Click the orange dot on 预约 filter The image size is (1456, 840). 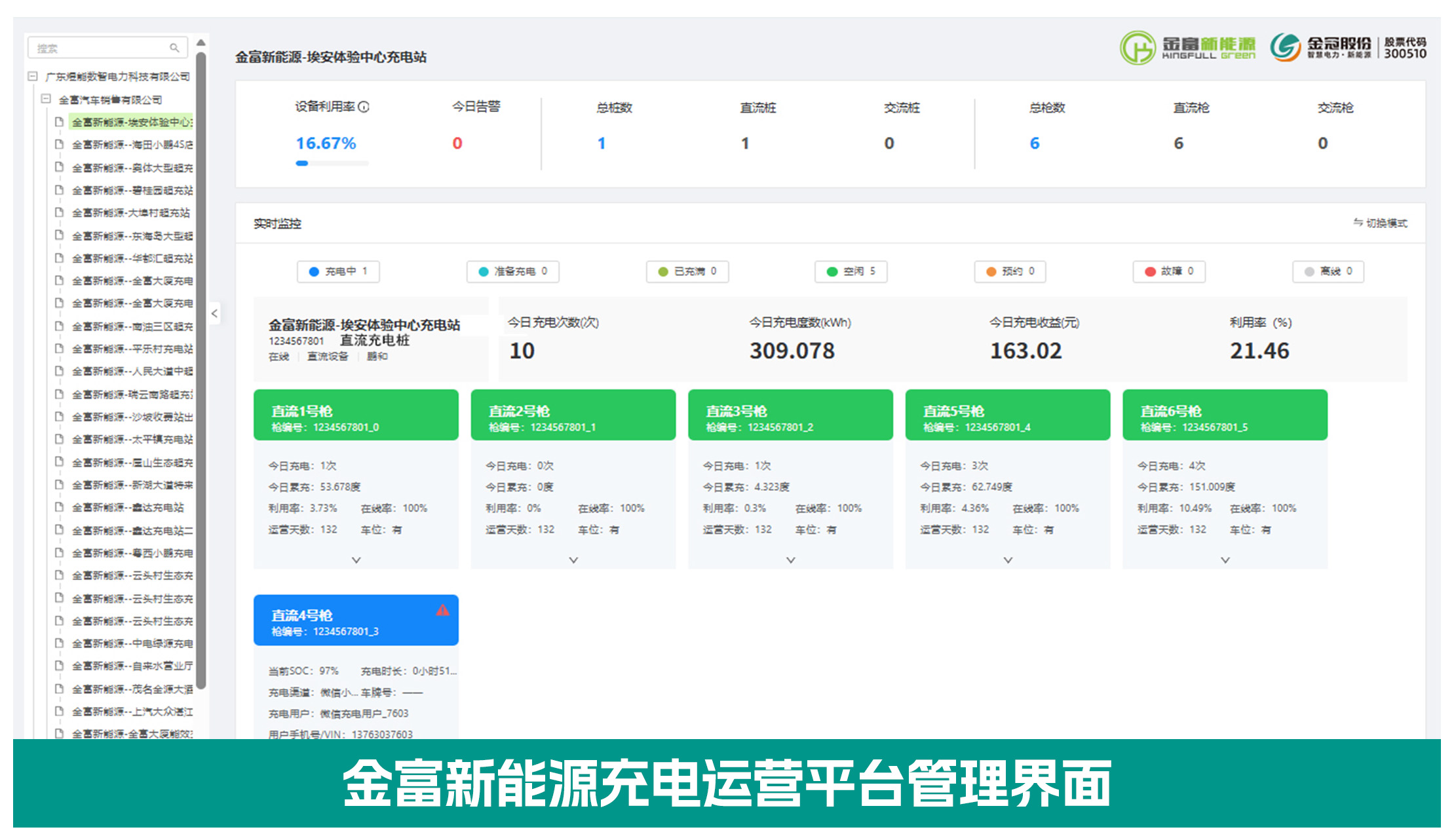[x=991, y=271]
